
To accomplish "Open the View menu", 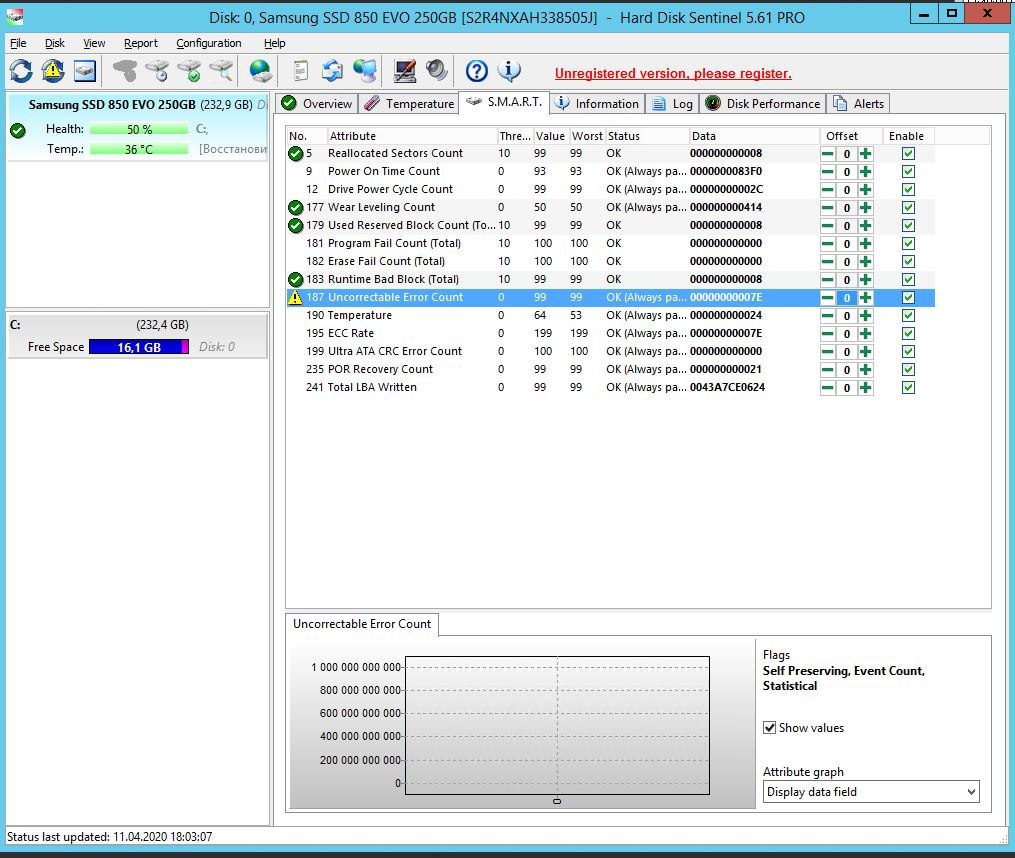I will (x=94, y=43).
